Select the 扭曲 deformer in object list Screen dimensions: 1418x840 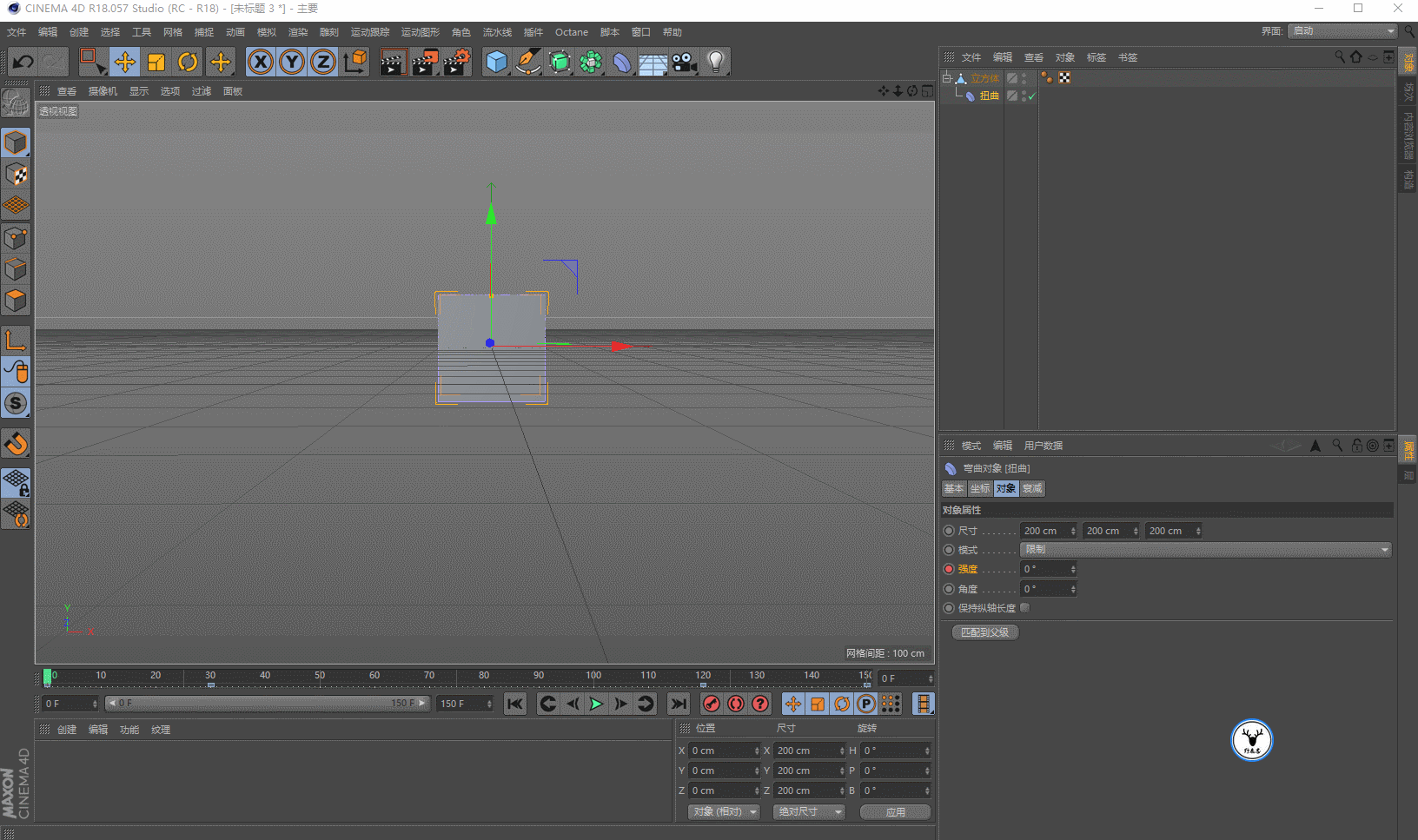[x=990, y=96]
